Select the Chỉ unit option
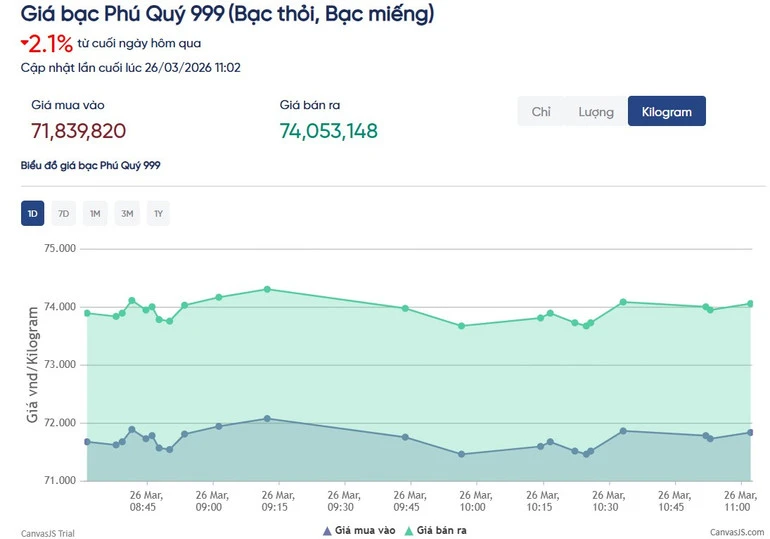 [541, 111]
